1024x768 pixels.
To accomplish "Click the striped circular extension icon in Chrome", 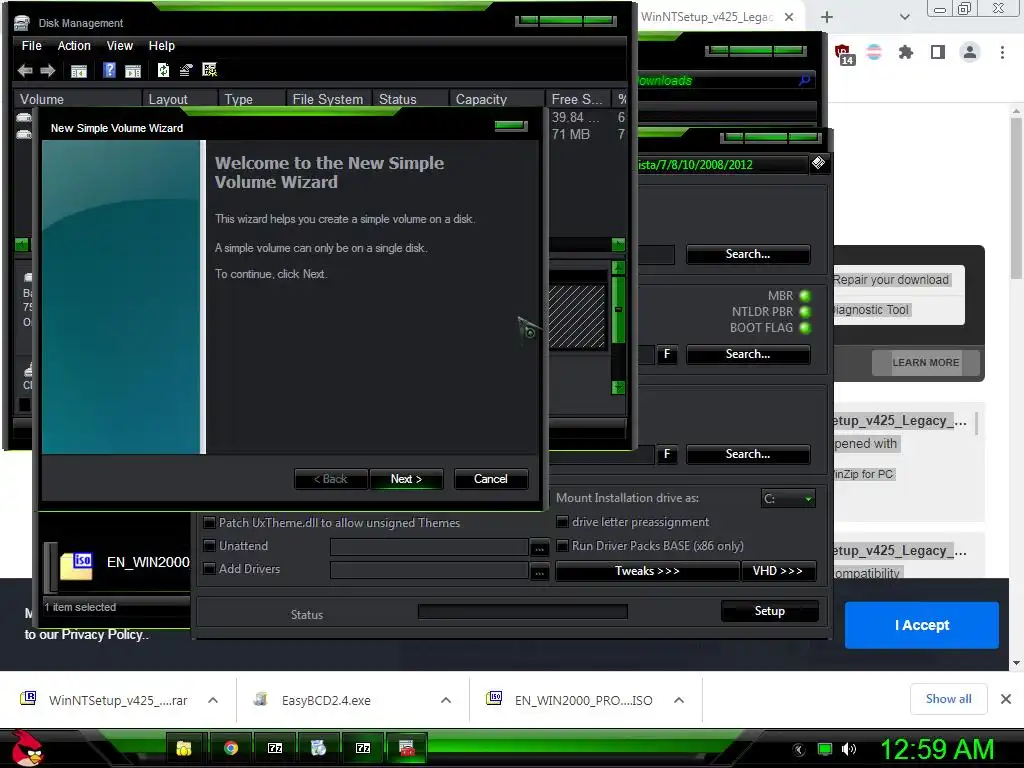I will [874, 52].
